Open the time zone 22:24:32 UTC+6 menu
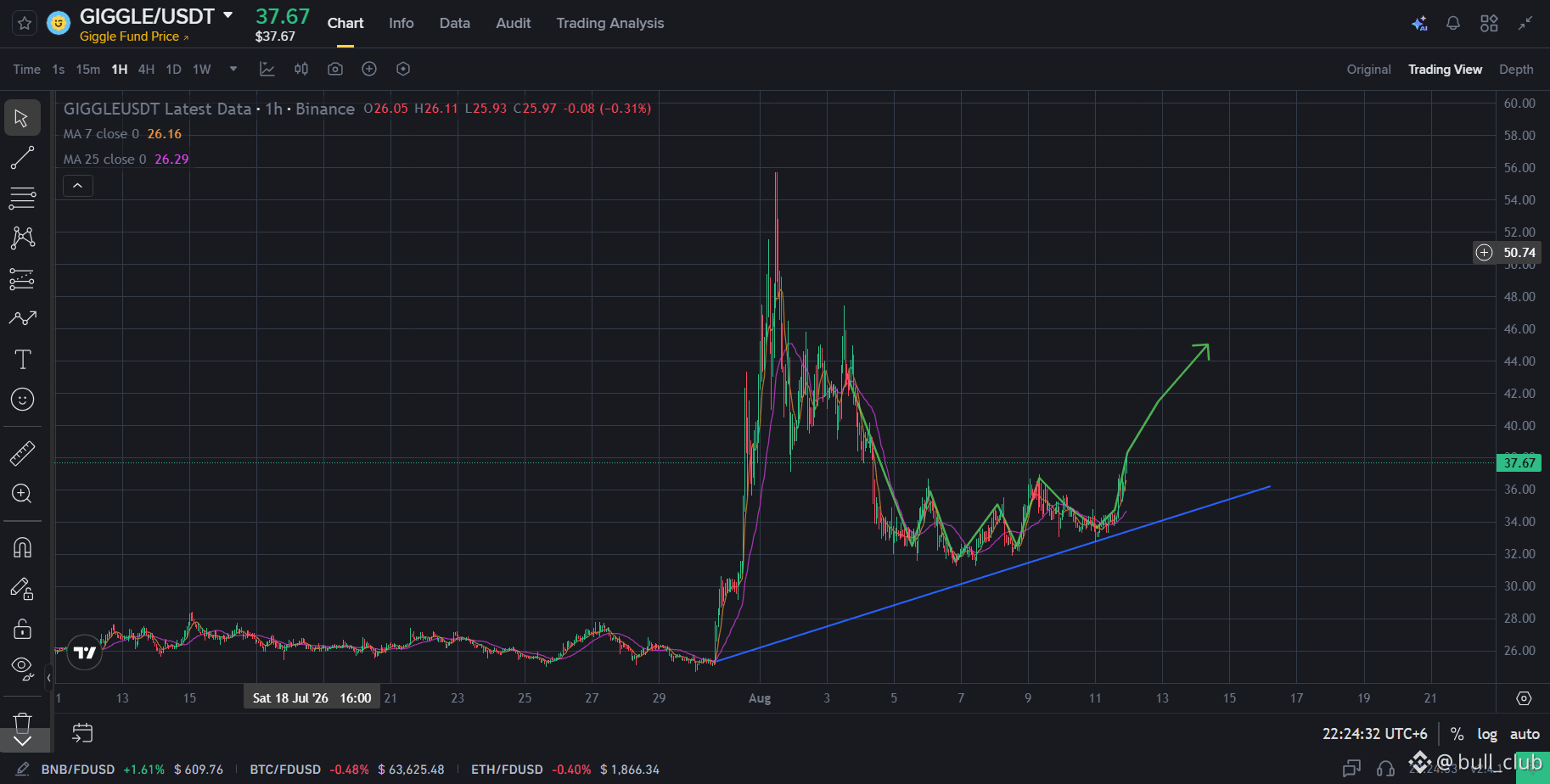This screenshot has height=784, width=1550. (1374, 734)
